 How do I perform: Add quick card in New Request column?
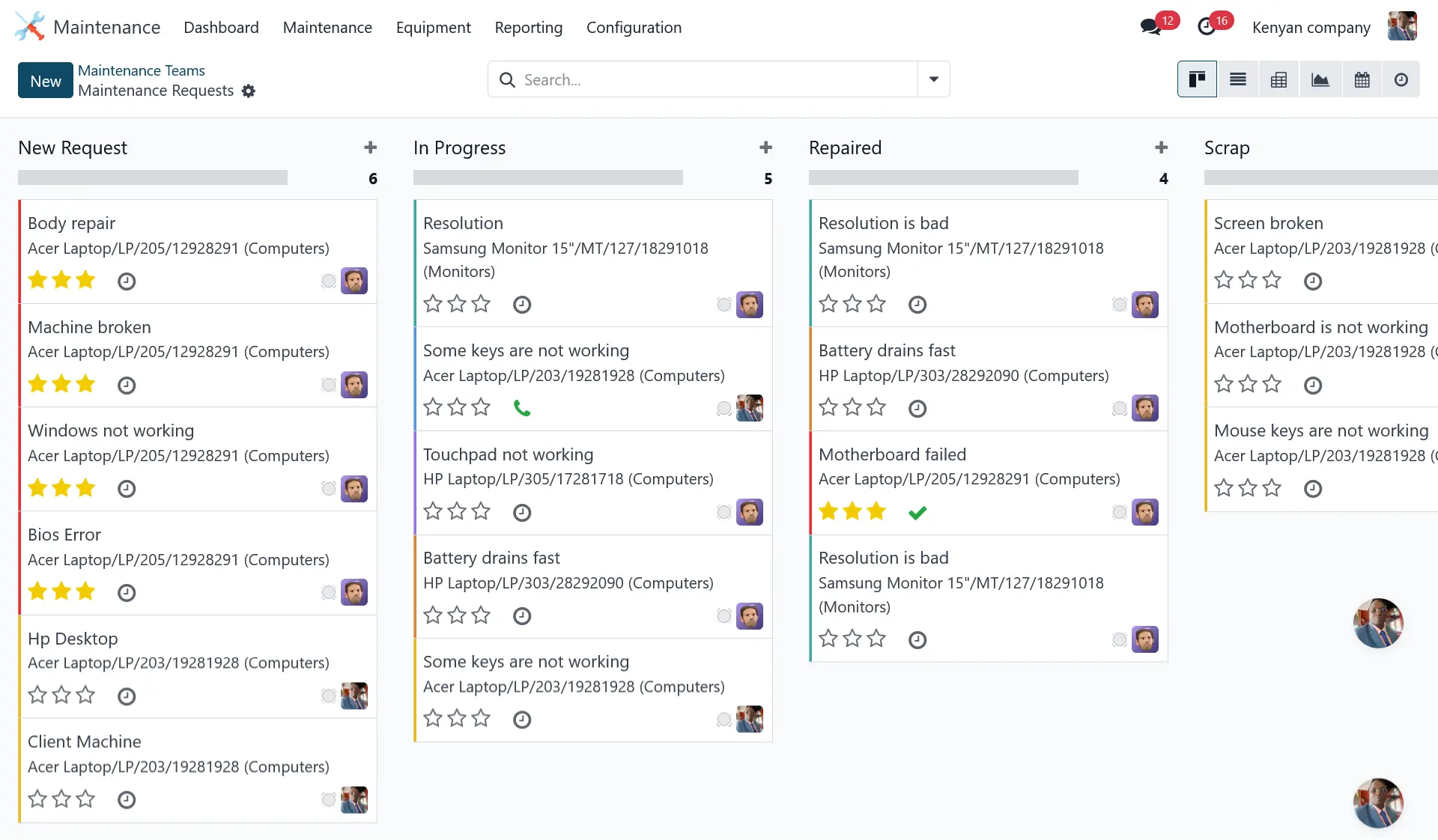point(370,147)
